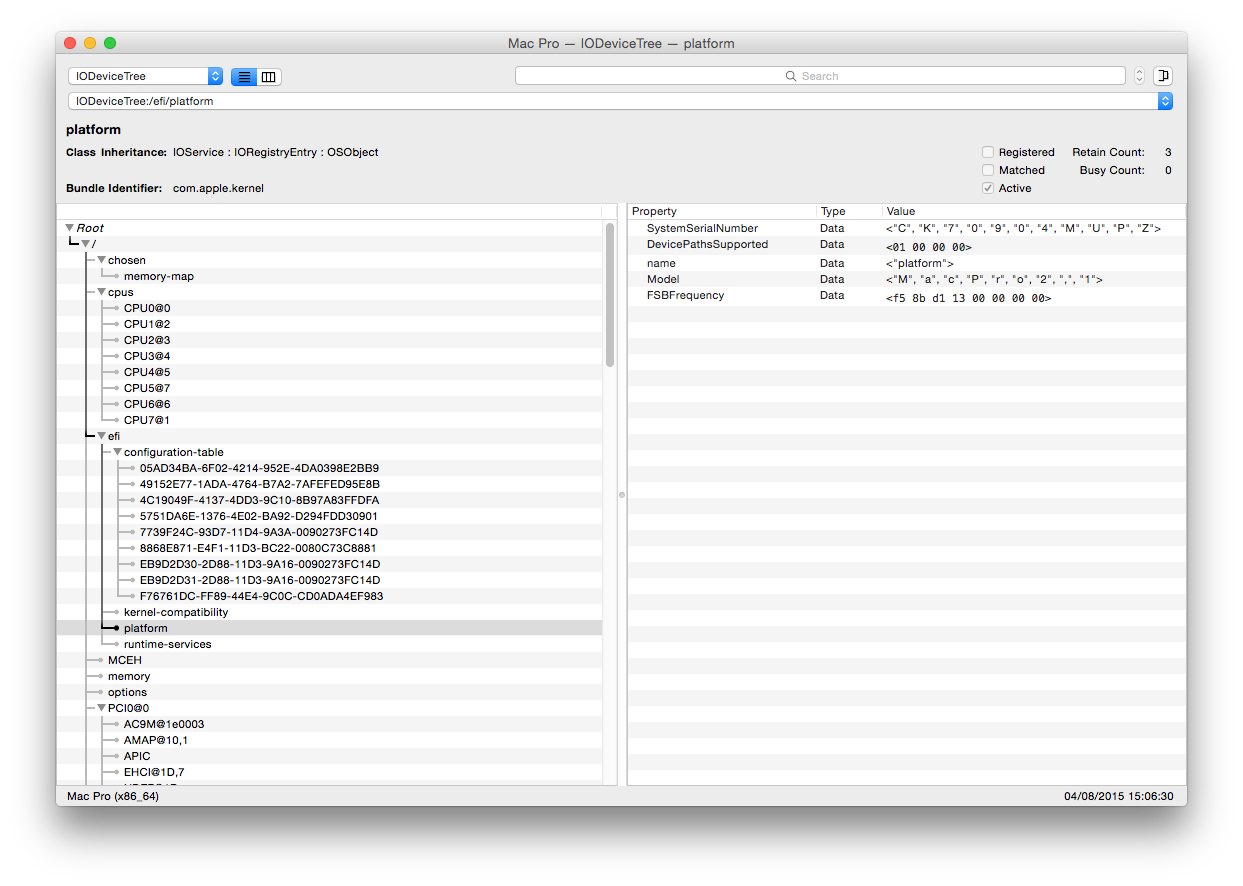Click the tree vertical scrollbar thumb
This screenshot has height=886, width=1243.
(610, 295)
